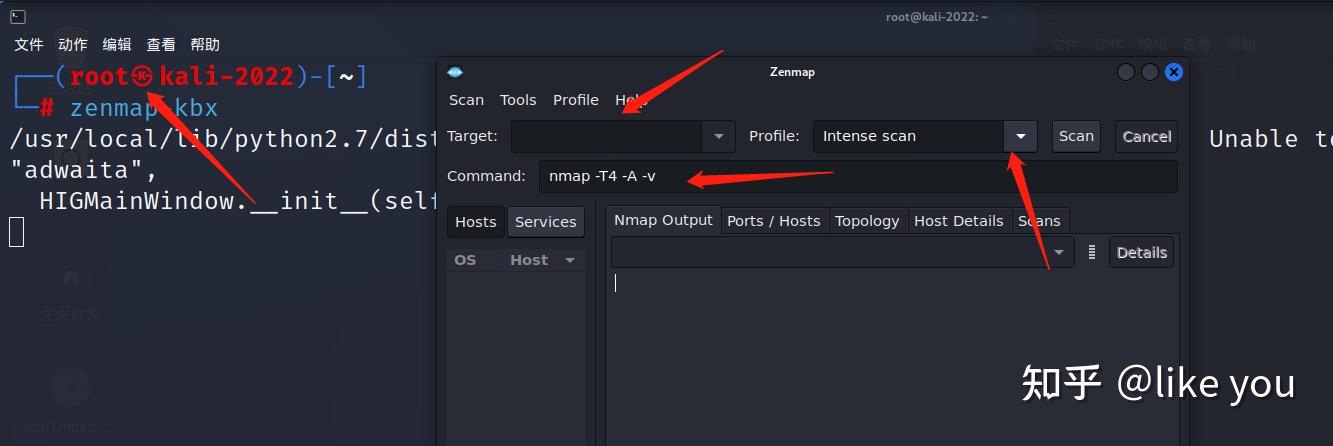Screen dimensions: 1333x446
Task: Open the Help menu in Zenmap
Action: click(x=630, y=100)
